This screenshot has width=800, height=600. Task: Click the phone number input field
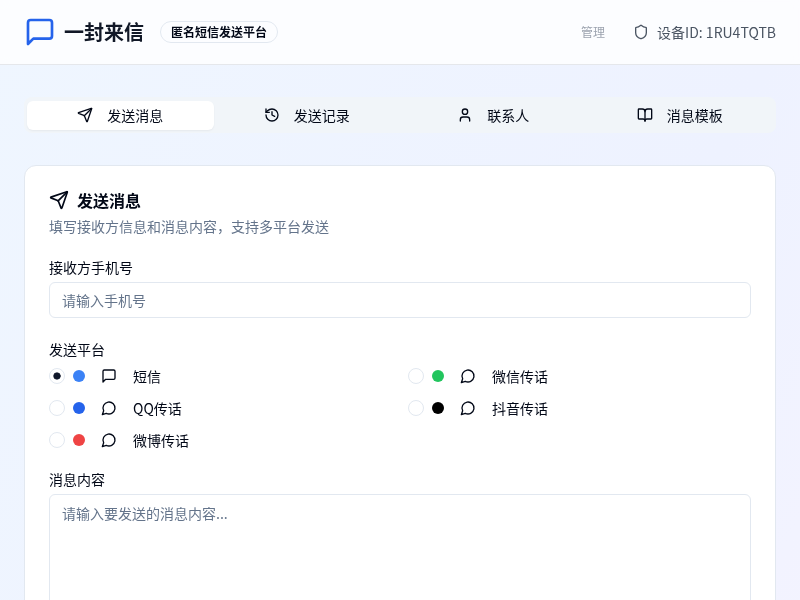click(400, 300)
